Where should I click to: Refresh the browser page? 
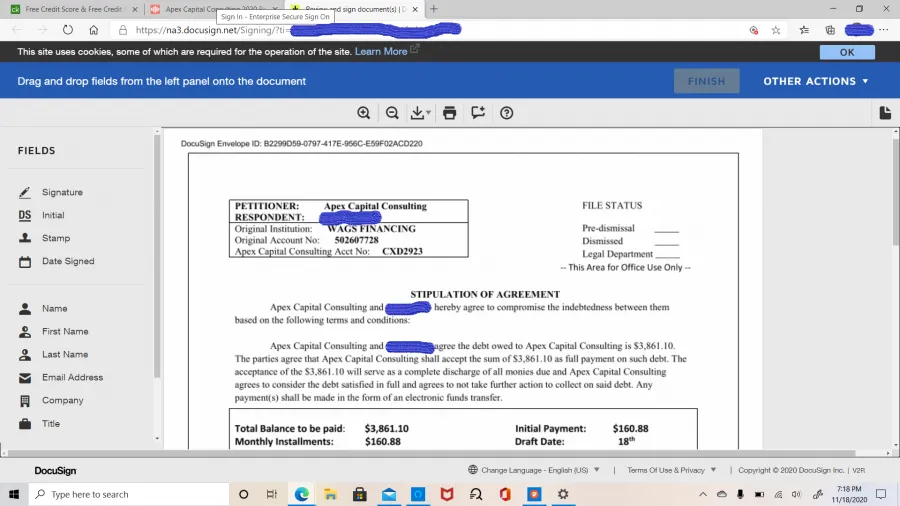tap(68, 30)
